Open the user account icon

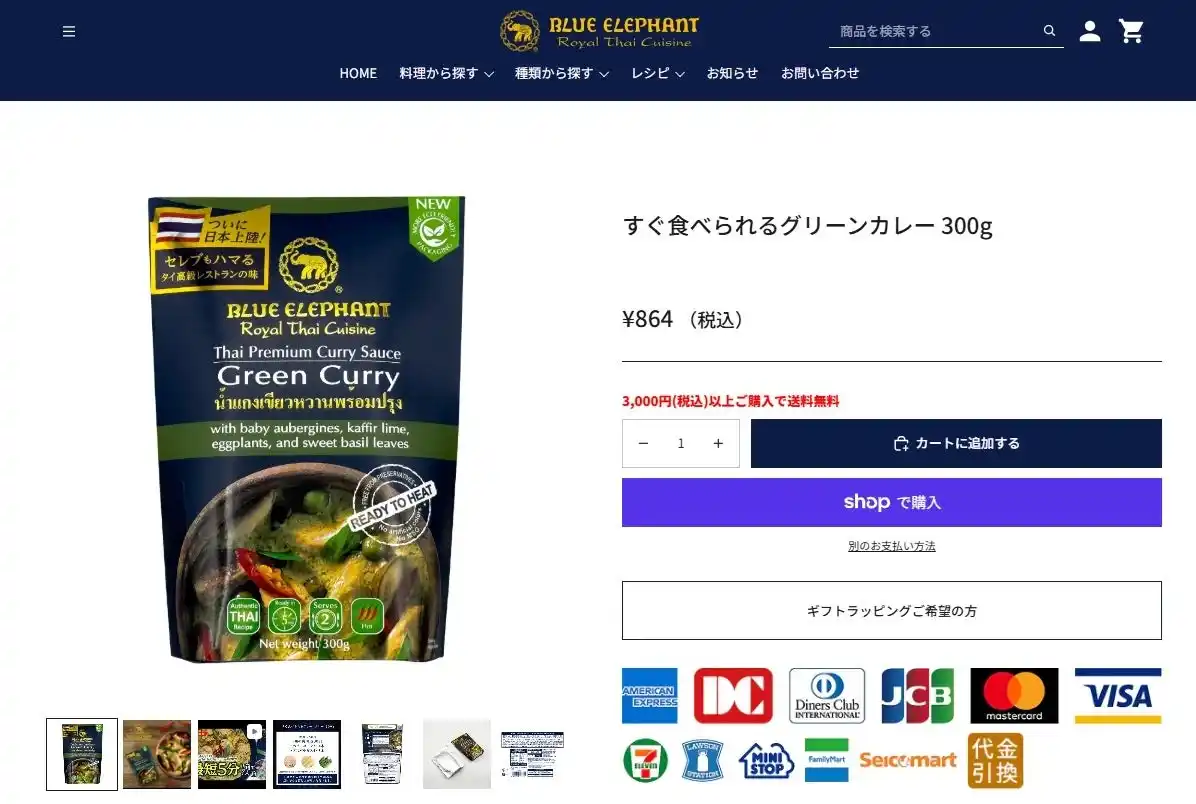point(1090,31)
